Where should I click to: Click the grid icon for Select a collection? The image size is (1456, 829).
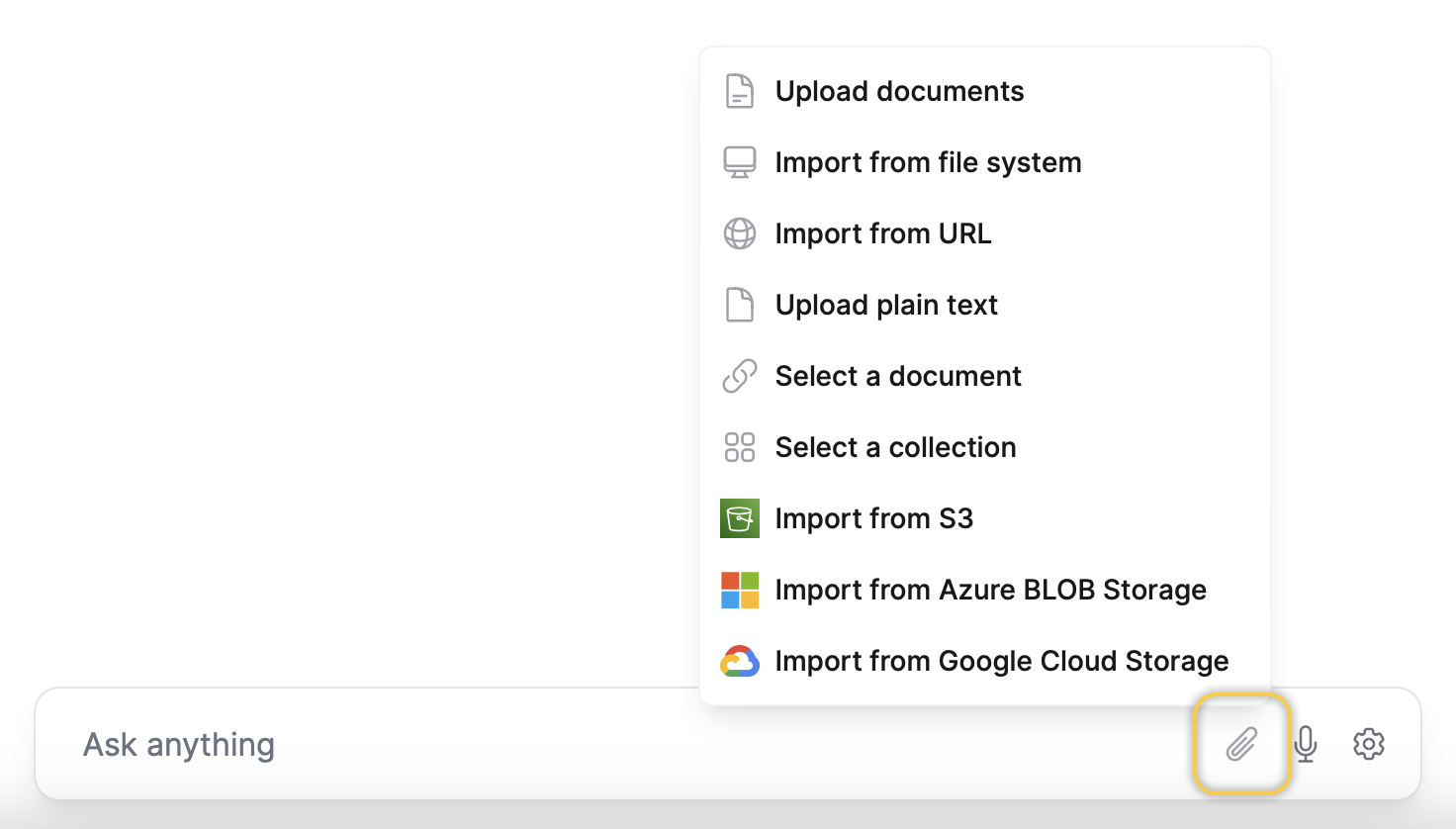740,447
